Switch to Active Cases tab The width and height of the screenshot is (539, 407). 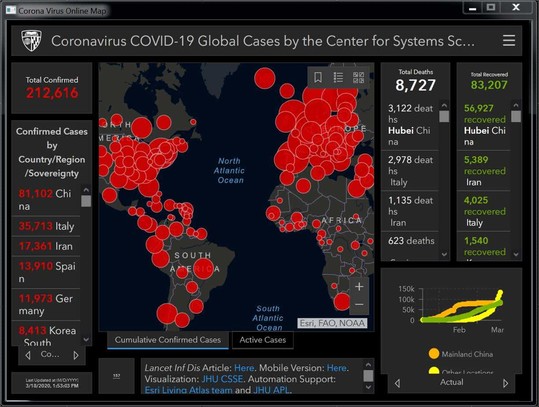click(x=263, y=340)
